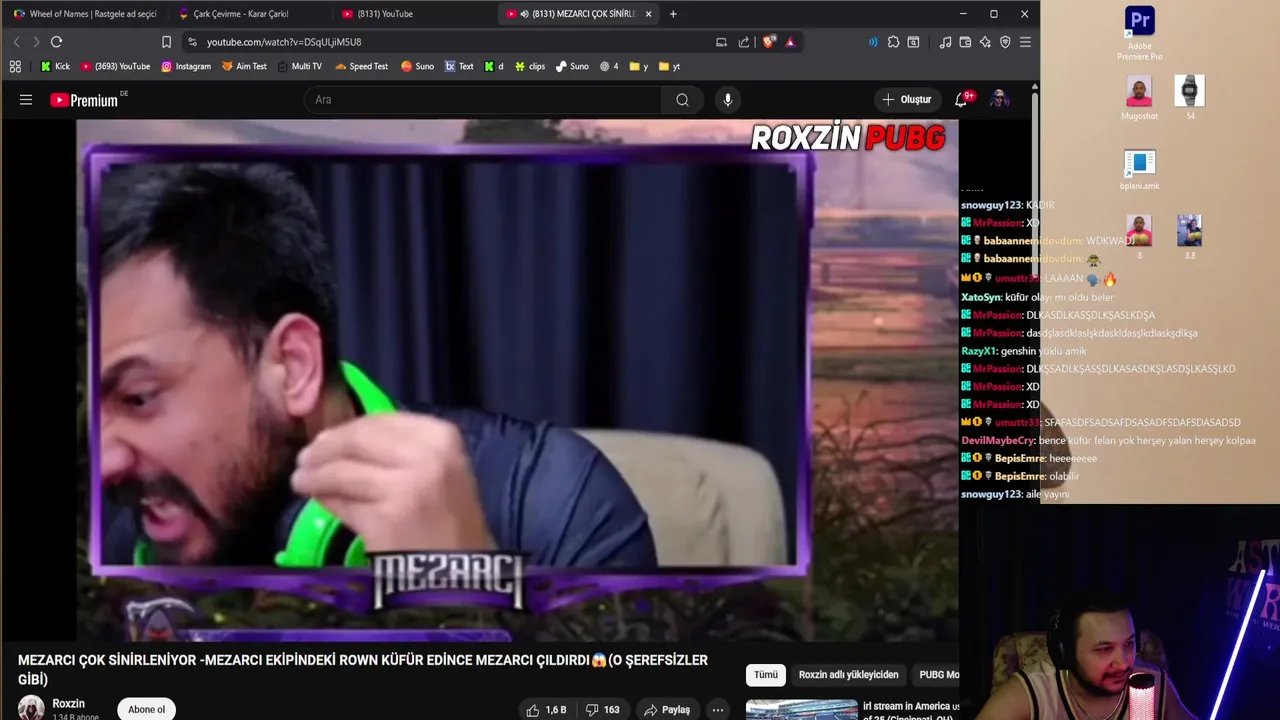Open the music note toolbar icon
This screenshot has width=1280, height=720.
945,42
